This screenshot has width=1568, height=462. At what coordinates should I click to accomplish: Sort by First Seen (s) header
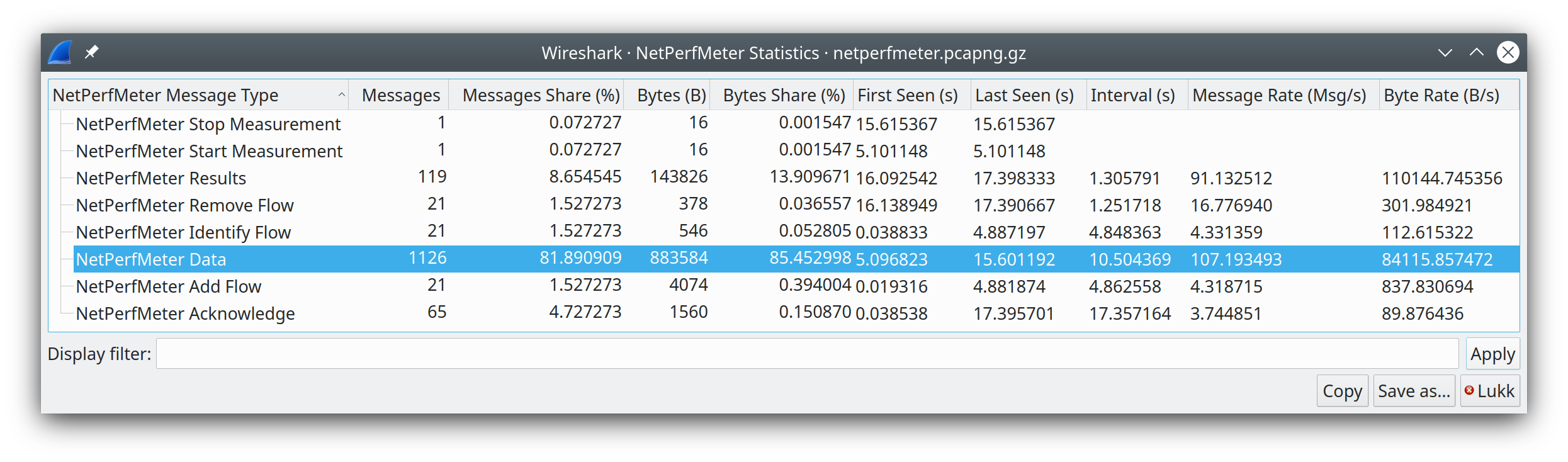pos(907,95)
